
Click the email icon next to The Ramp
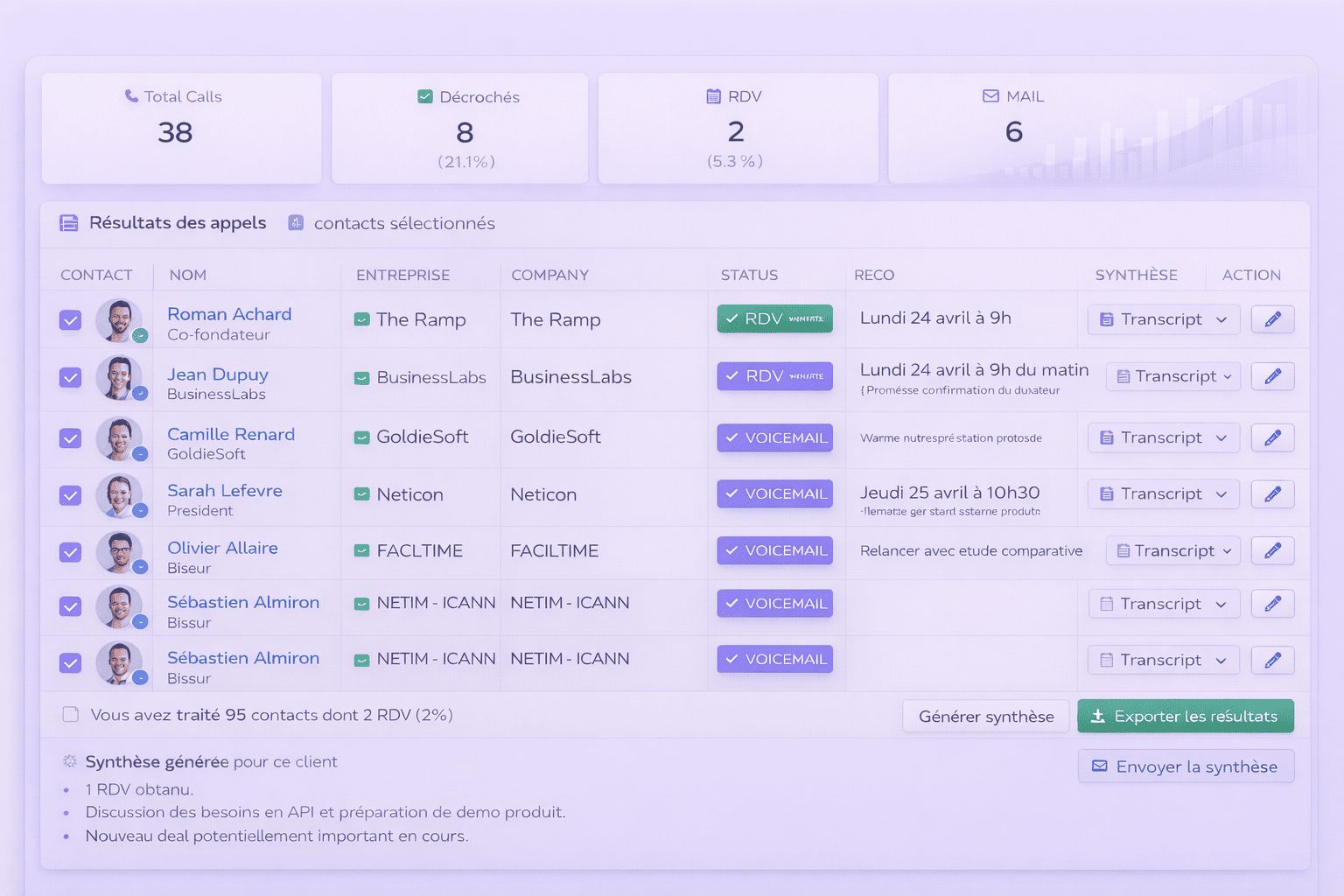[361, 319]
